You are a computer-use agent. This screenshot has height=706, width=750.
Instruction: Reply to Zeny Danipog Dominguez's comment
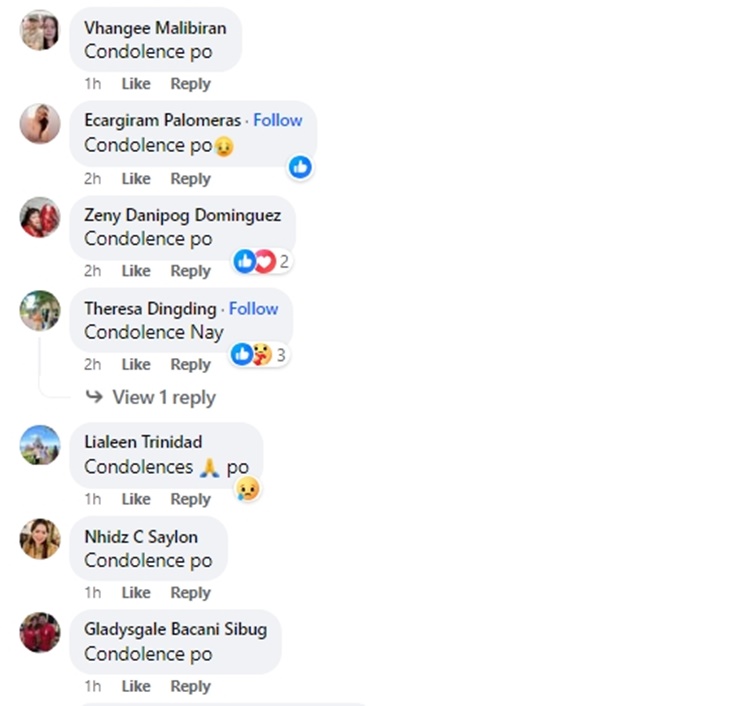point(190,271)
